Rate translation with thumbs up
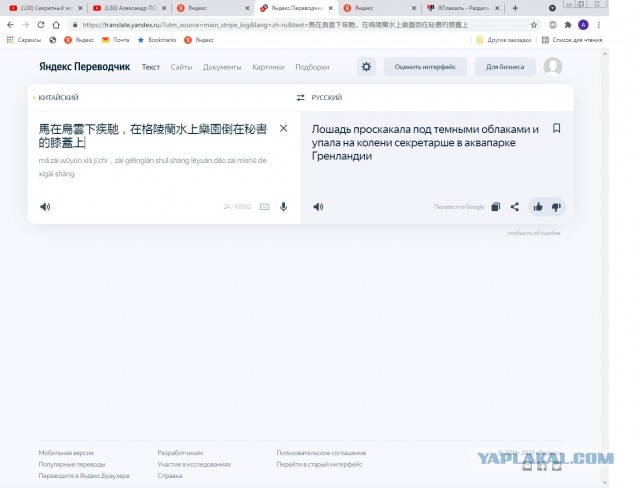The height and width of the screenshot is (488, 640). coord(538,207)
